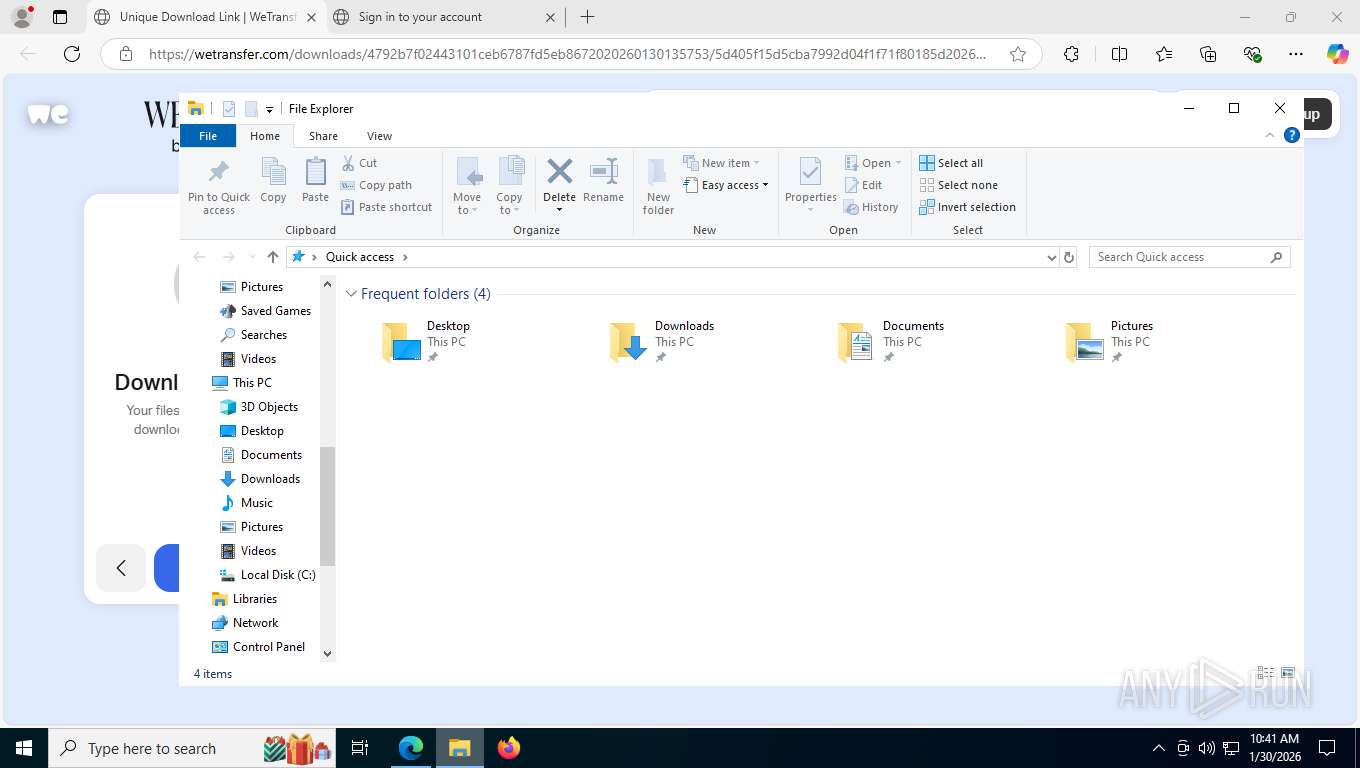Open the File ribbon tab
1360x768 pixels.
[x=208, y=136]
